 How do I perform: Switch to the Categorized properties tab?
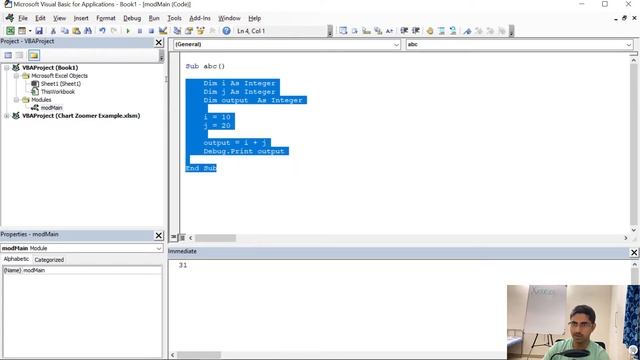coord(49,260)
